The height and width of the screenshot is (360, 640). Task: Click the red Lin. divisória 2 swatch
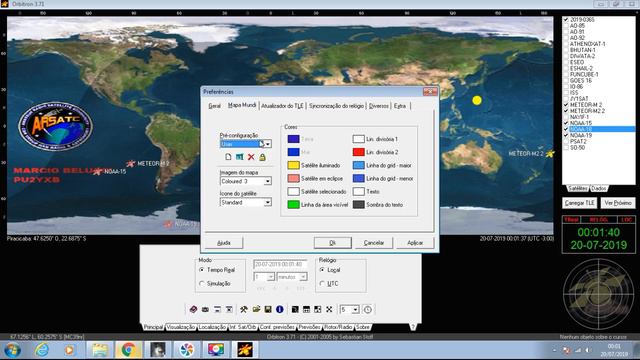coord(358,152)
